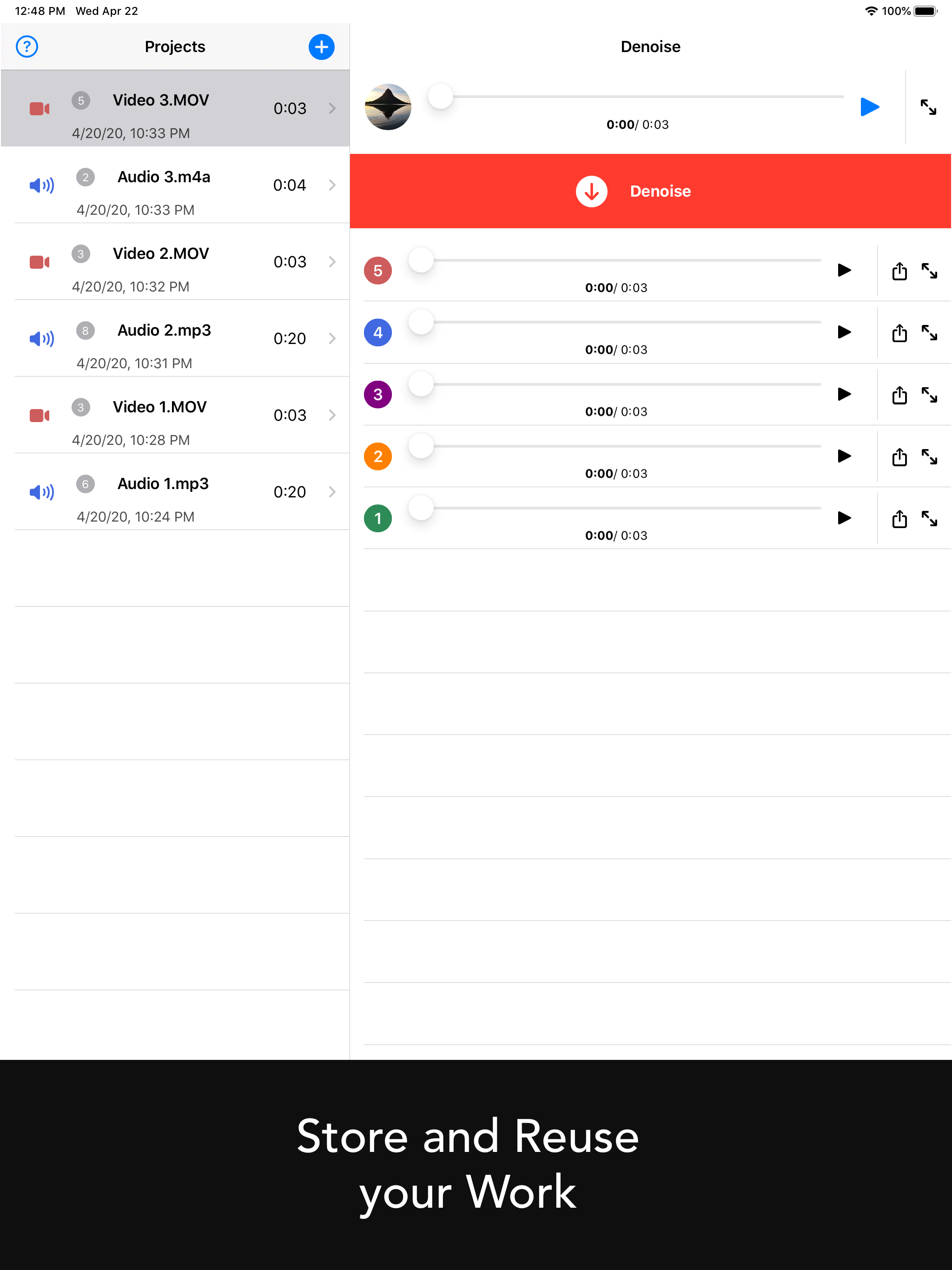Play denoised version 2
The width and height of the screenshot is (952, 1270).
pos(844,456)
